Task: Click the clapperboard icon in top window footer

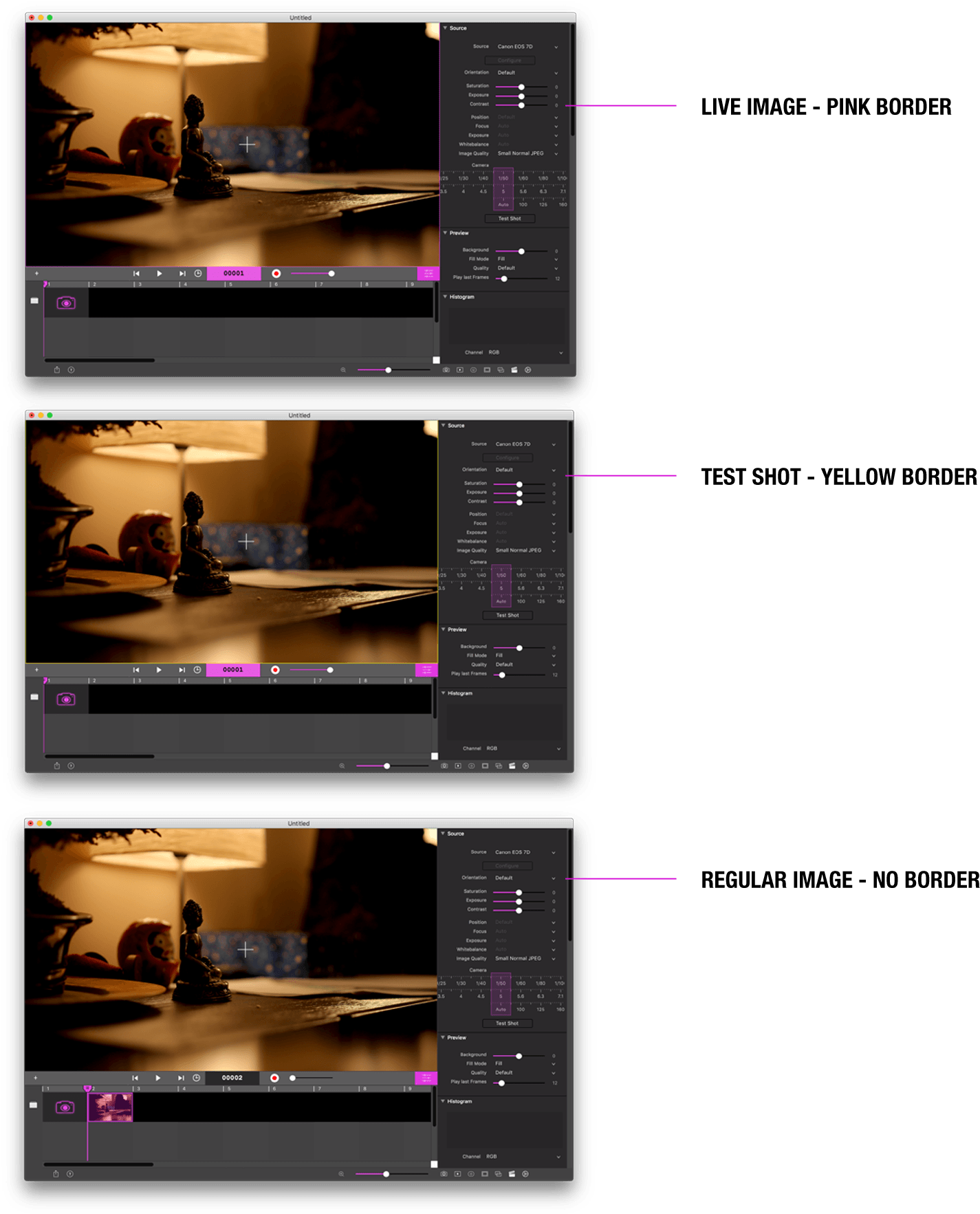Action: [x=514, y=370]
